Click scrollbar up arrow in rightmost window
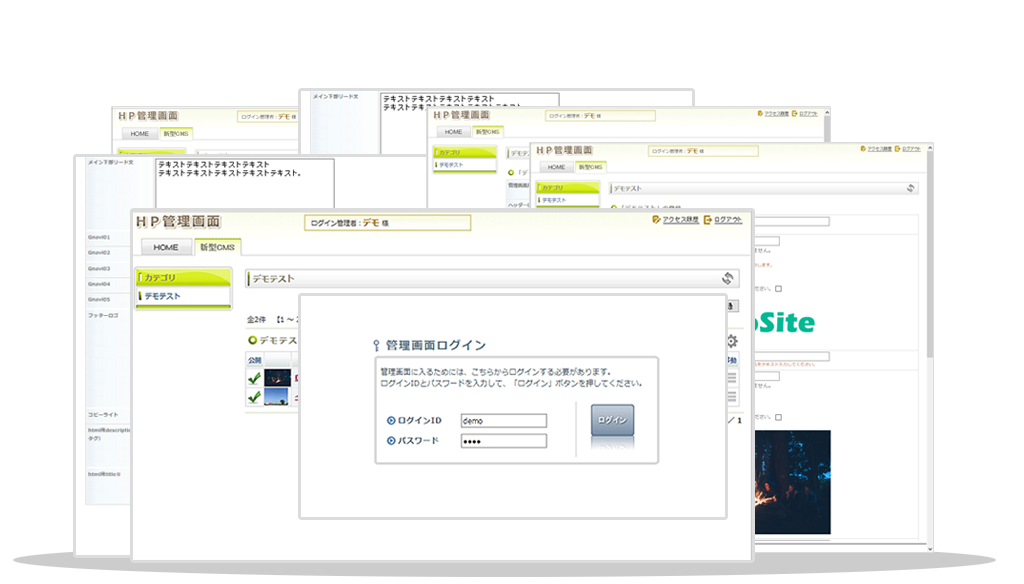 click(930, 148)
